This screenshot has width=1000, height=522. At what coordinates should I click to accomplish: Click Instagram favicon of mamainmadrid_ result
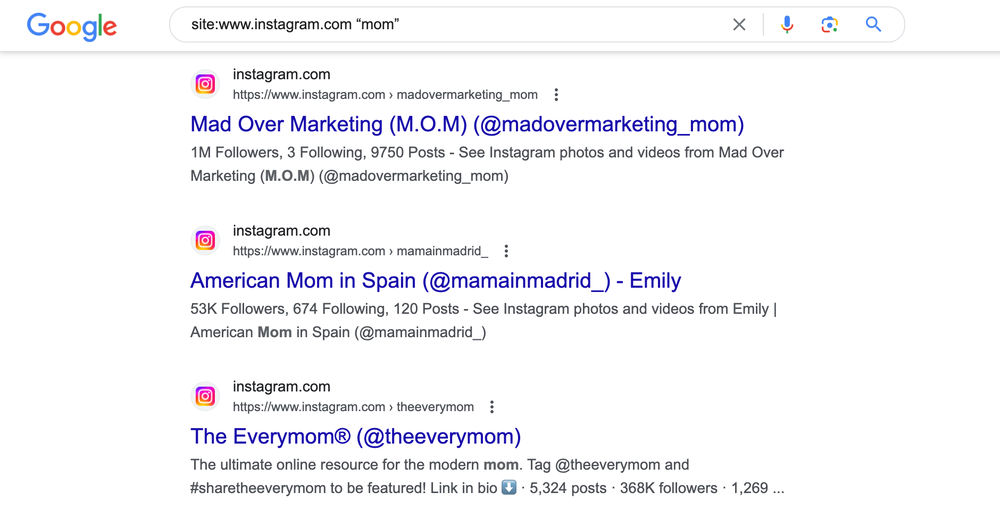[x=205, y=241]
